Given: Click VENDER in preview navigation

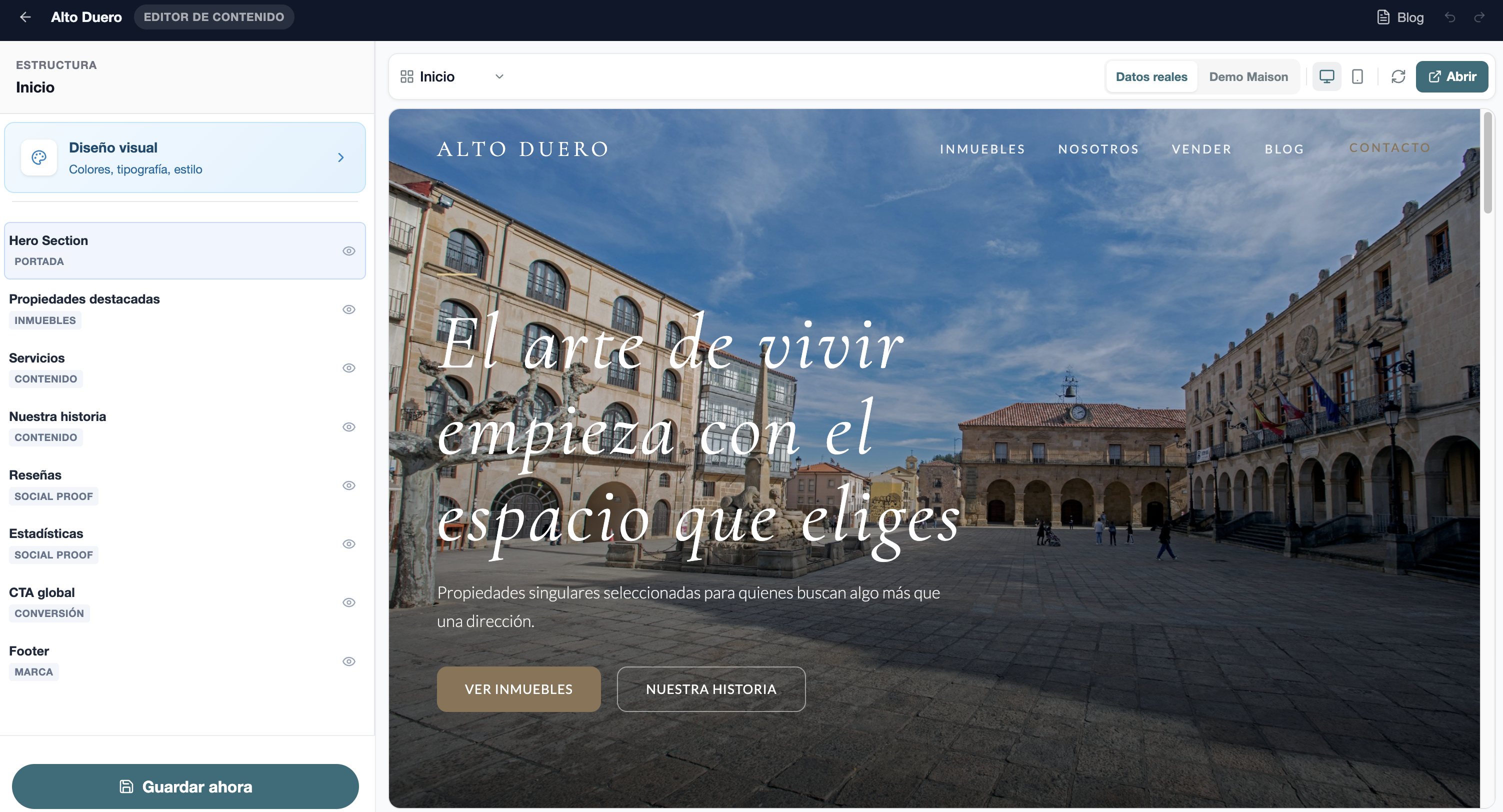Looking at the screenshot, I should [1202, 149].
